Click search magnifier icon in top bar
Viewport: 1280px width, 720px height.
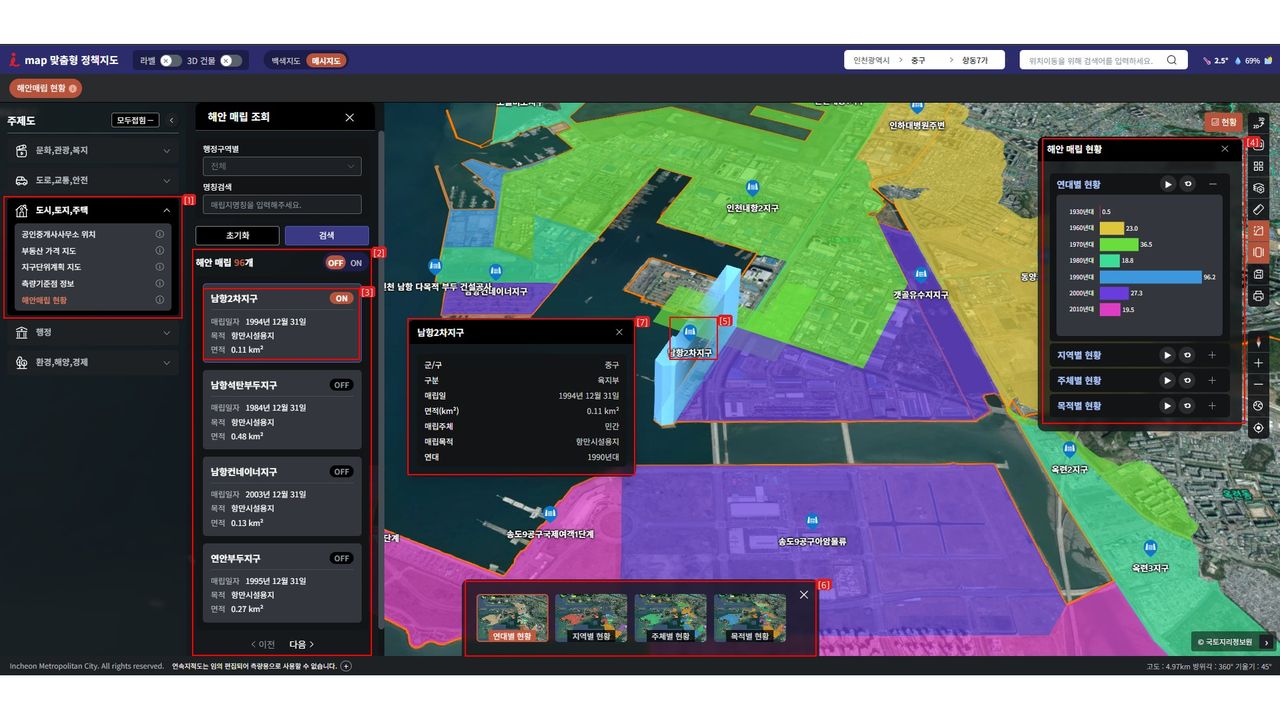pyautogui.click(x=1172, y=60)
